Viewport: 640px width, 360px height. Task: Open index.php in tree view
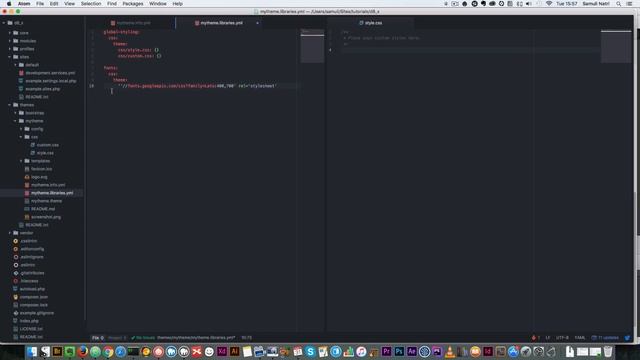[x=29, y=321]
